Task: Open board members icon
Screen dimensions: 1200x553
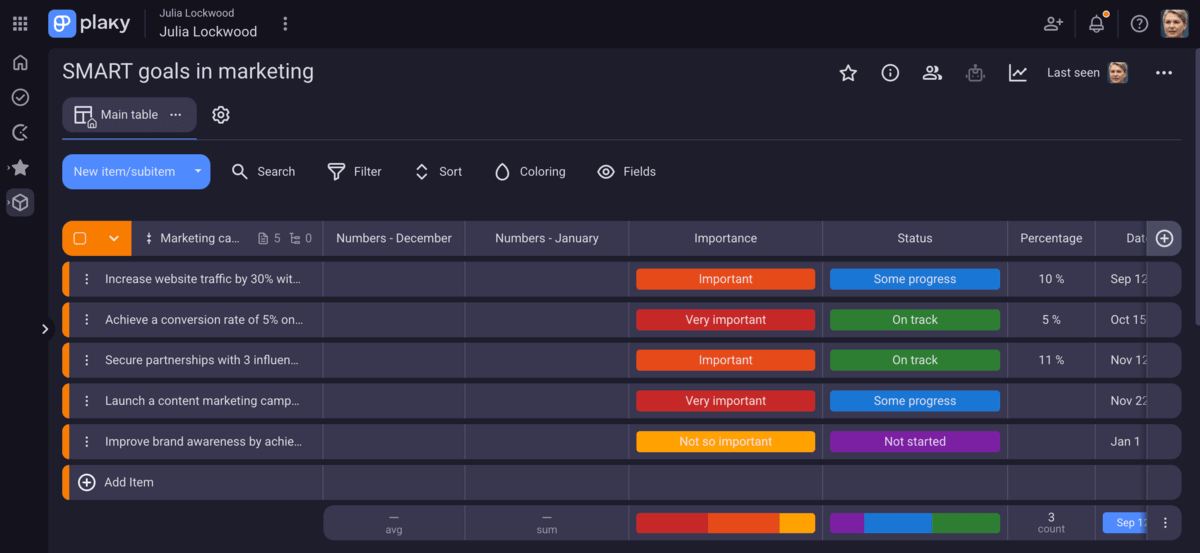Action: (932, 73)
